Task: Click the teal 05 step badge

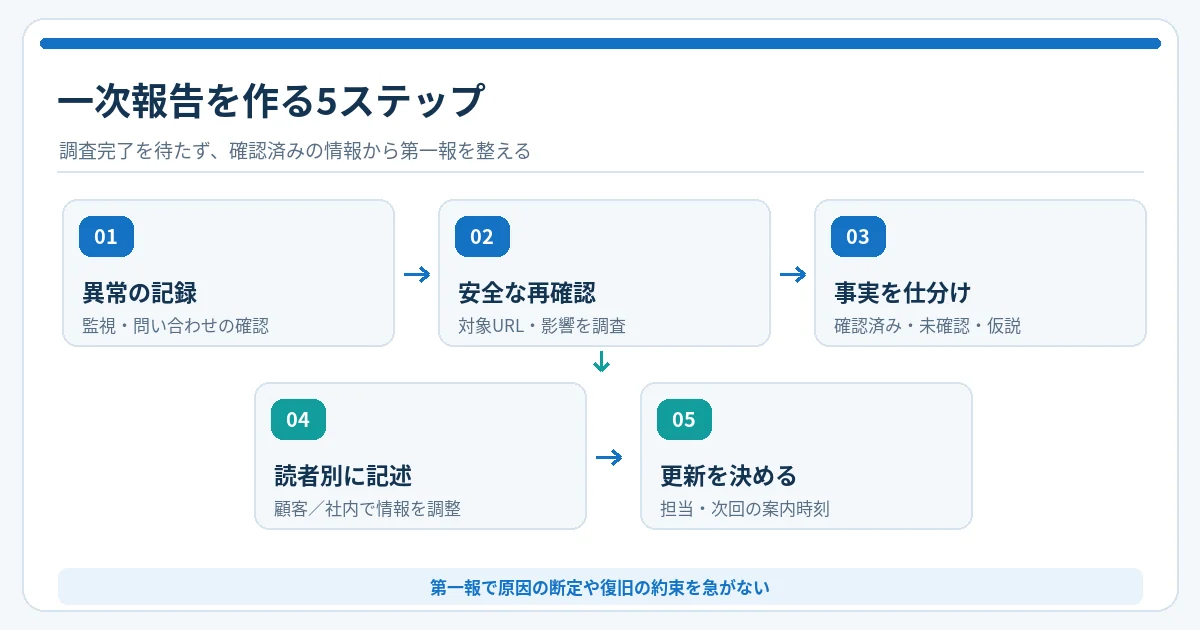Action: click(x=684, y=420)
